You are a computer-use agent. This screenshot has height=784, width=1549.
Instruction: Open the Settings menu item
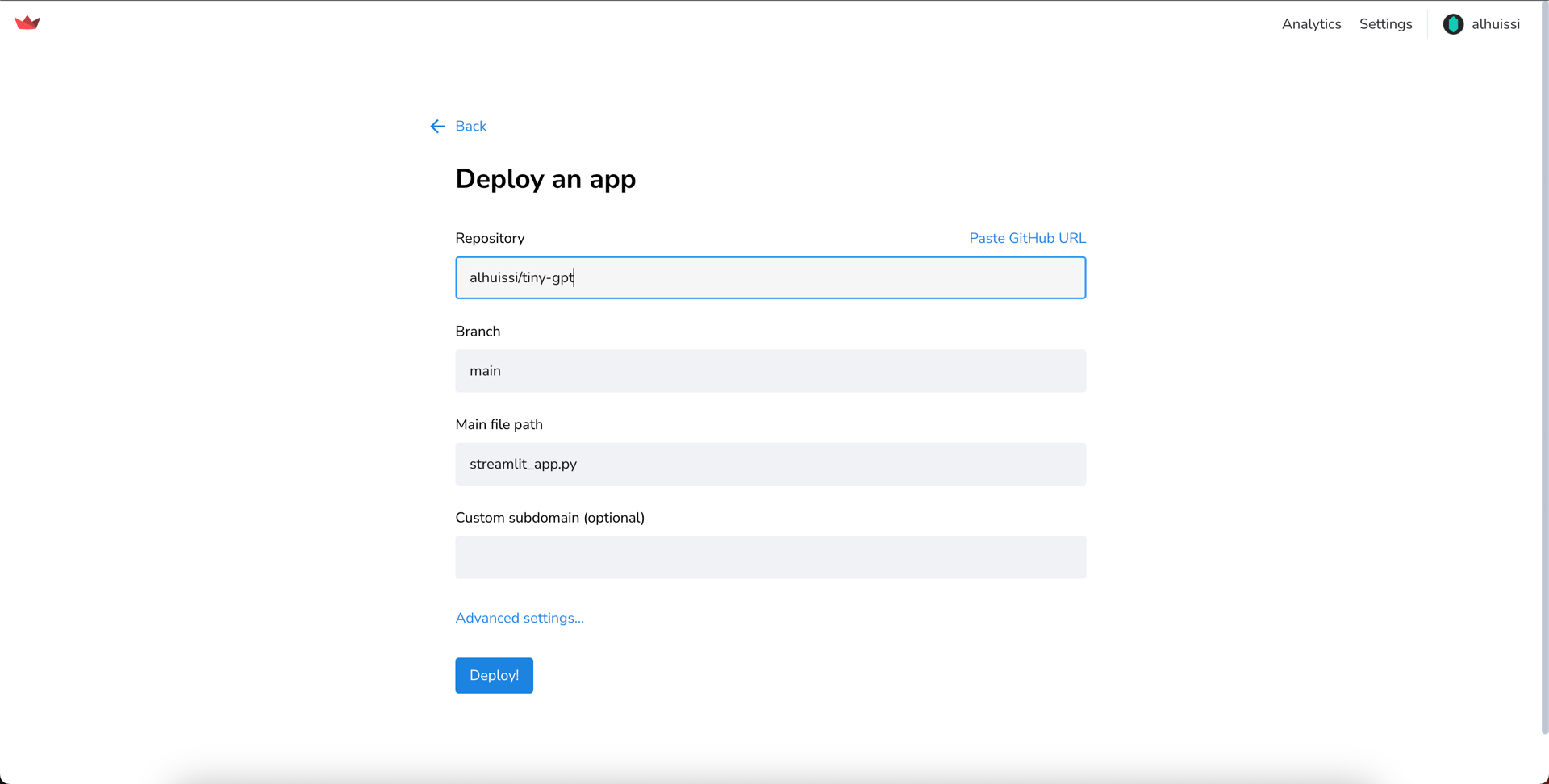[x=1385, y=24]
